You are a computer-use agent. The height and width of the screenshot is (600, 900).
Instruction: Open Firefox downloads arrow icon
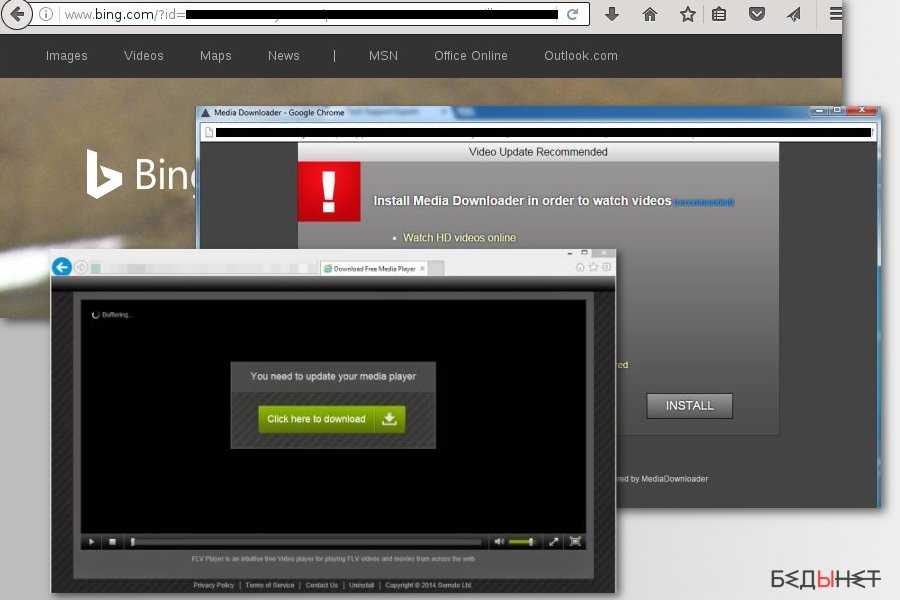tap(612, 15)
